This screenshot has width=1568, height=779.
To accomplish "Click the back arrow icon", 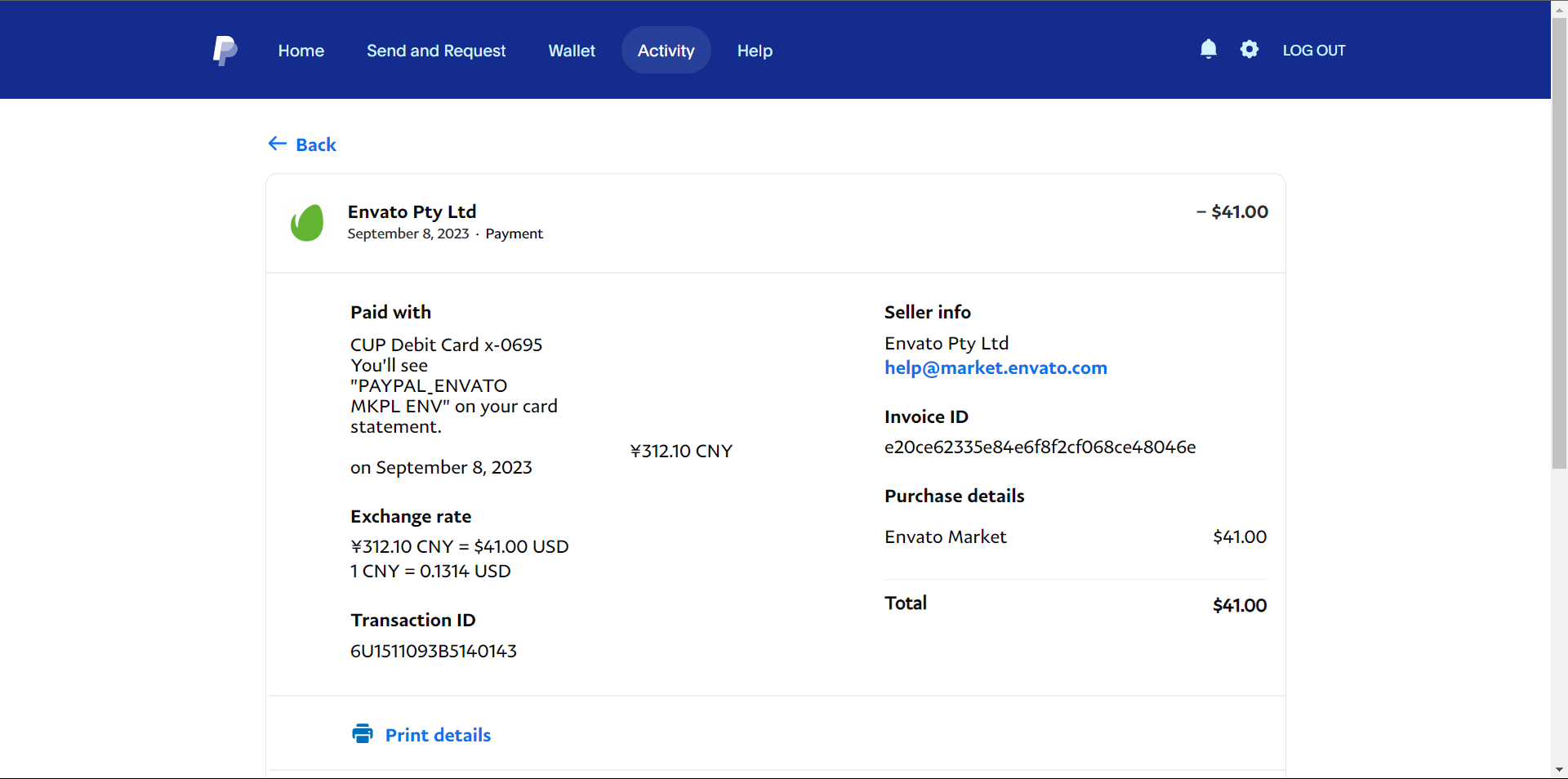I will pos(278,145).
